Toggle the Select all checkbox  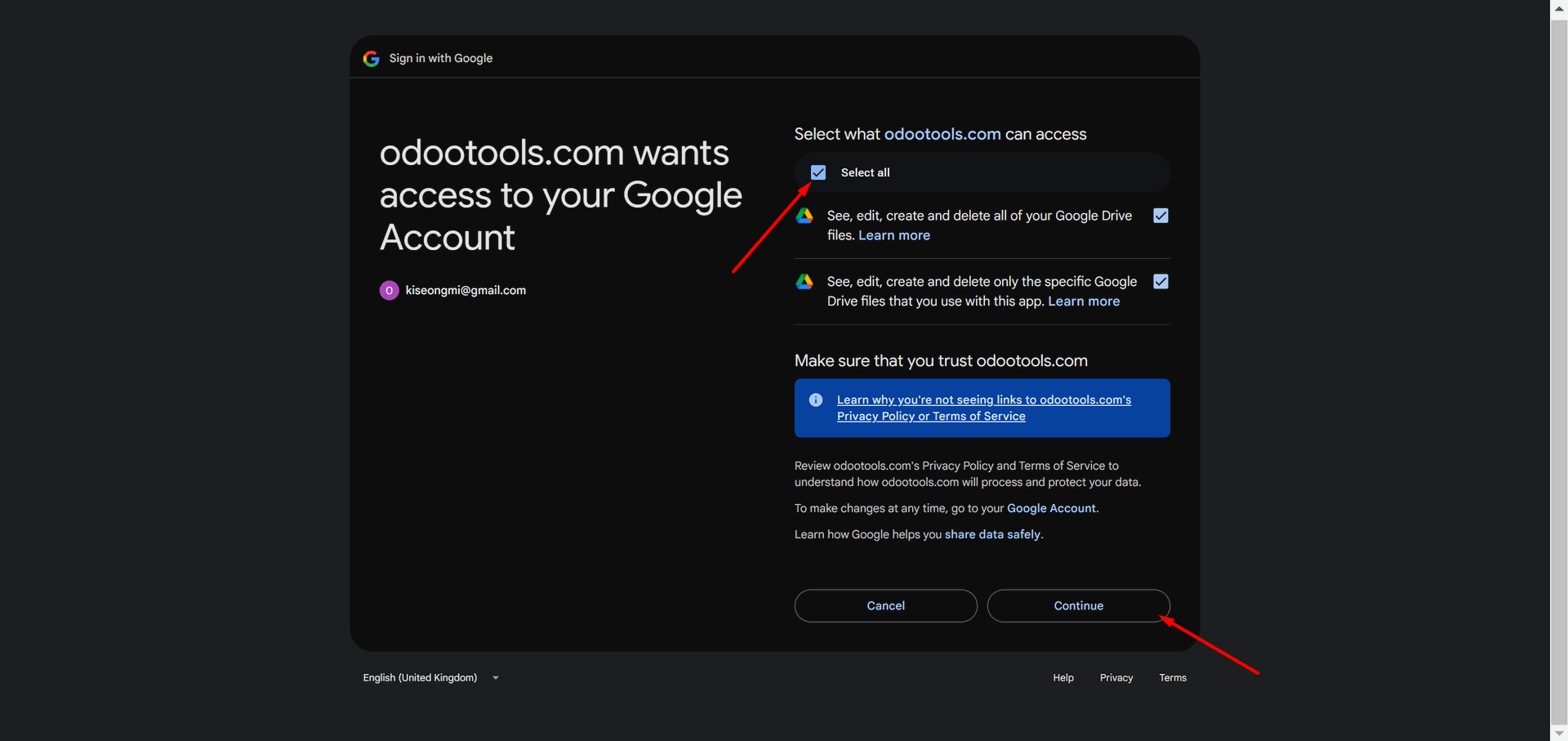point(818,172)
